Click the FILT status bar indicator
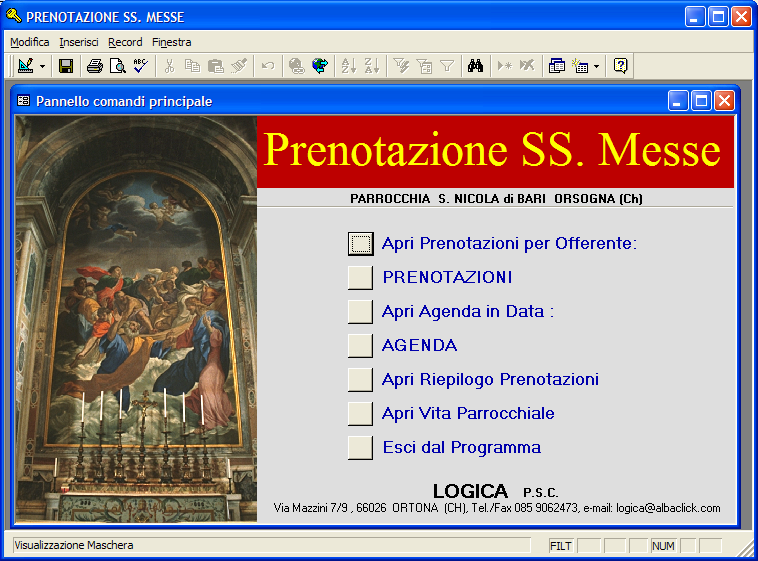 (561, 546)
